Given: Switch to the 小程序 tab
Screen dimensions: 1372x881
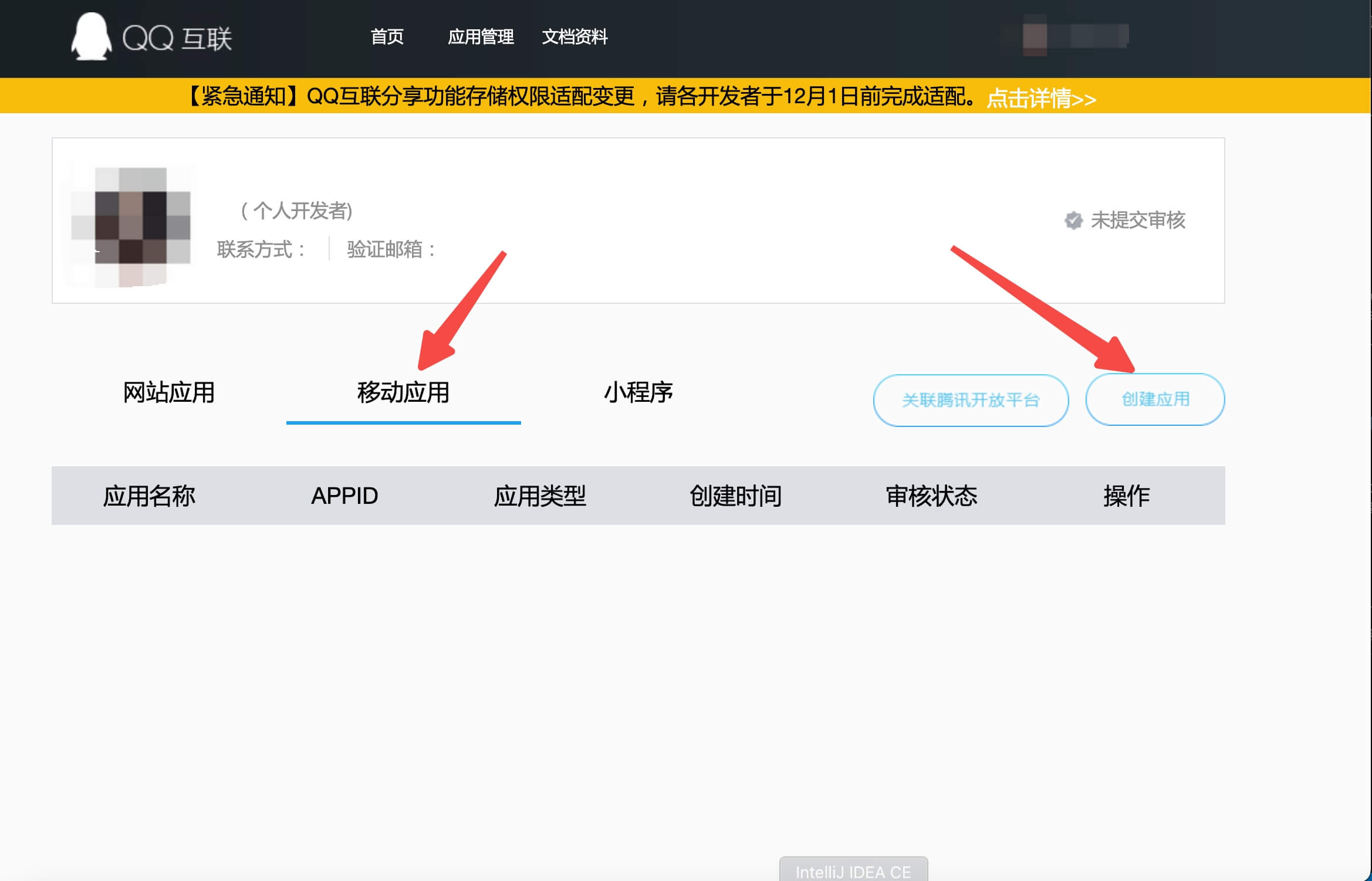Looking at the screenshot, I should point(638,392).
